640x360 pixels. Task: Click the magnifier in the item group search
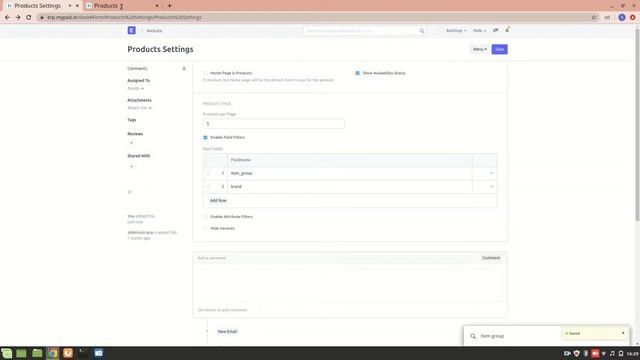473,336
